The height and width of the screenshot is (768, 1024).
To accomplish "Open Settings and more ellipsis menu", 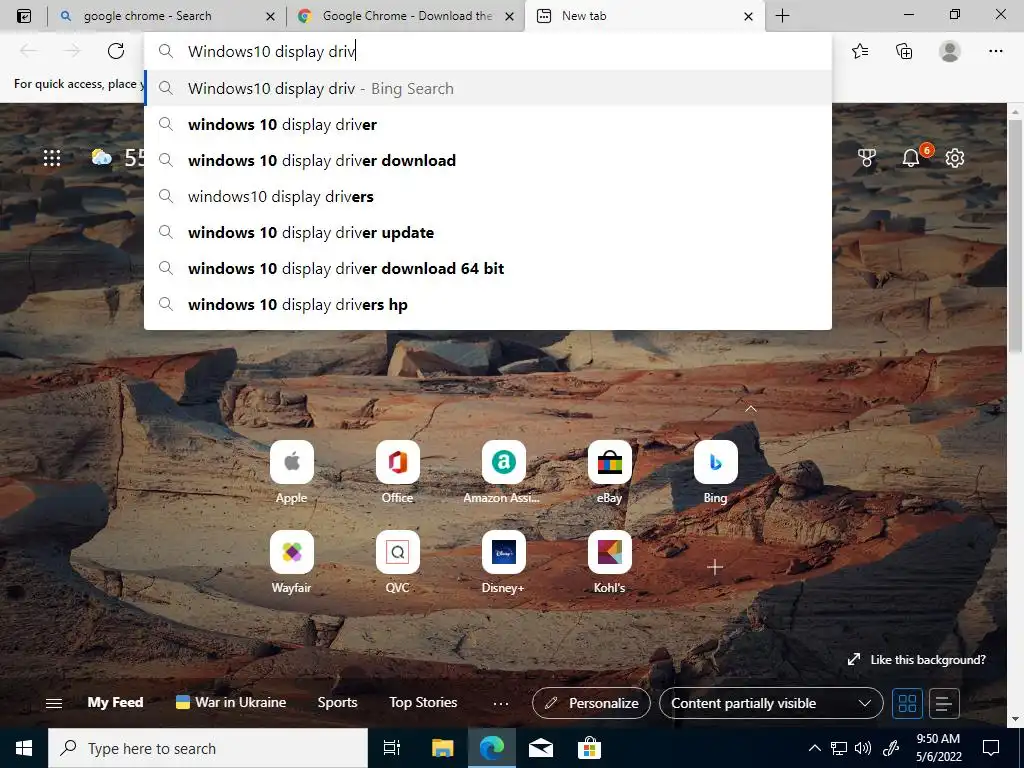I will 995,51.
